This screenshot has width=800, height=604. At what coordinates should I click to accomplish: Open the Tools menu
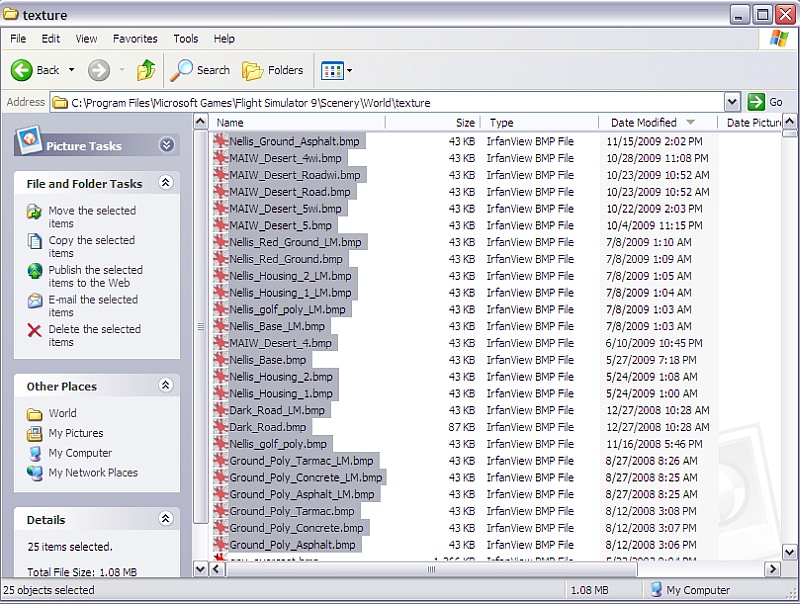coord(186,39)
